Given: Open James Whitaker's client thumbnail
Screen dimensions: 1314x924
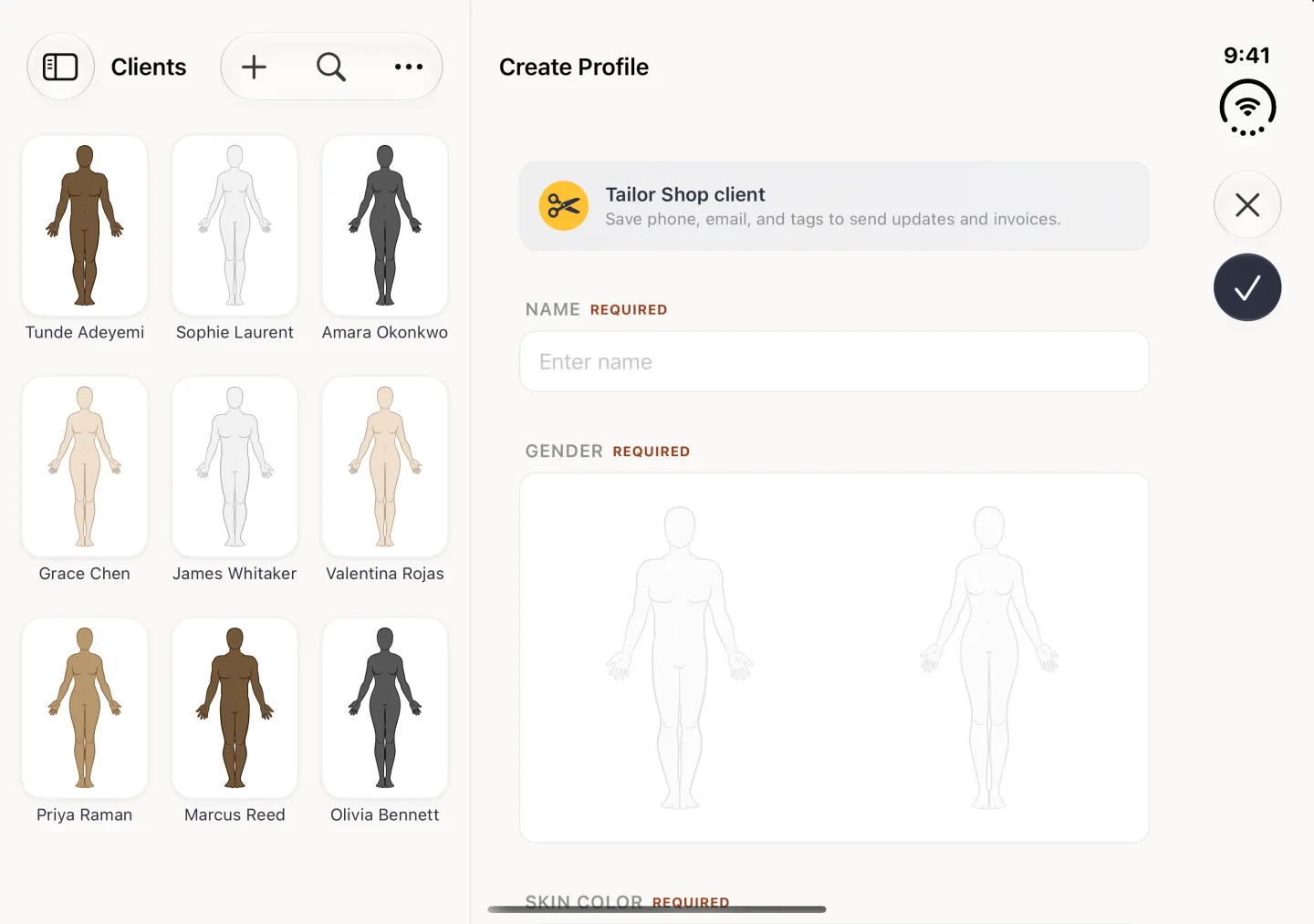Looking at the screenshot, I should (235, 466).
